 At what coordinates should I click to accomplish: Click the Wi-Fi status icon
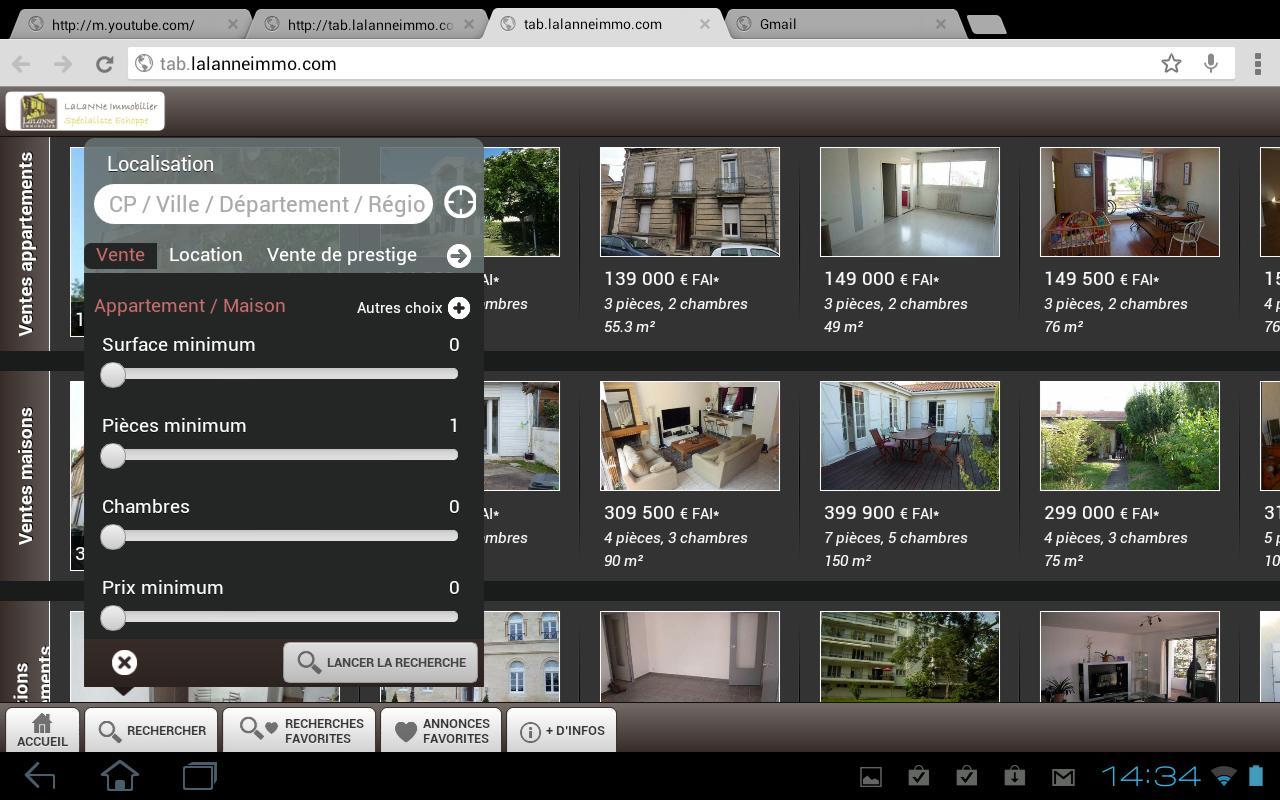click(x=1224, y=776)
